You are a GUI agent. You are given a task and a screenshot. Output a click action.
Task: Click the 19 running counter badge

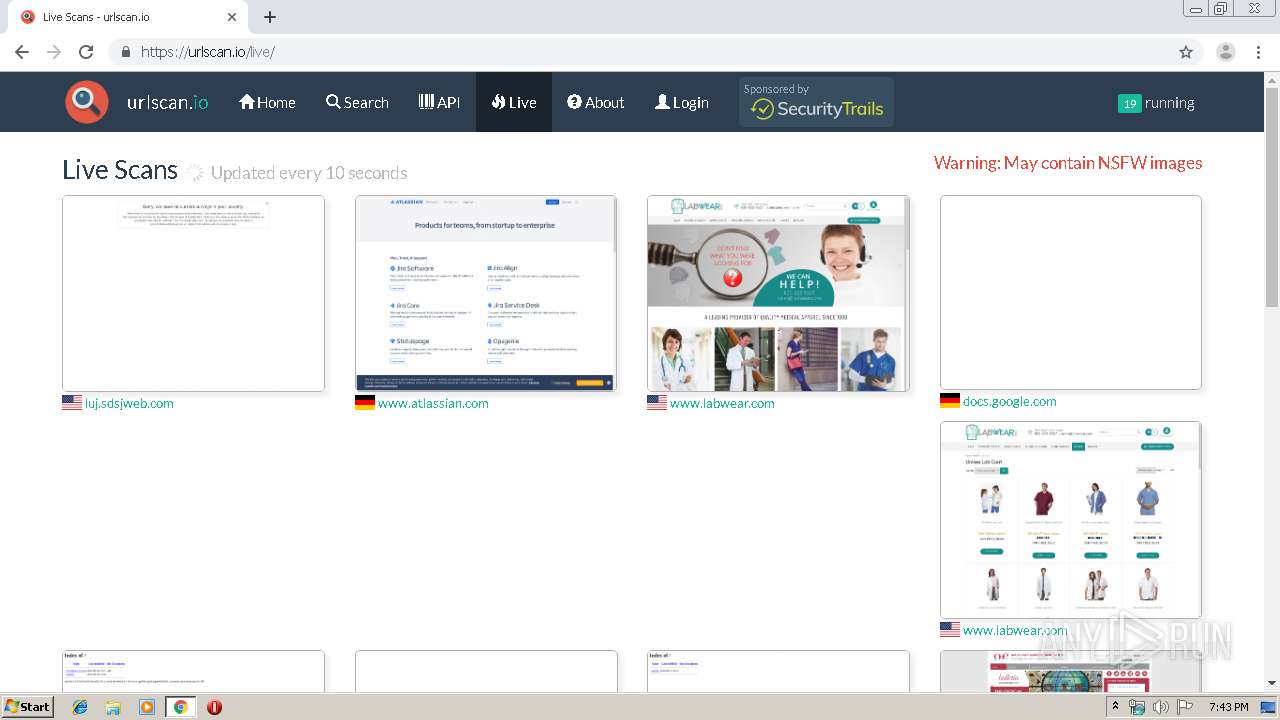(1130, 103)
